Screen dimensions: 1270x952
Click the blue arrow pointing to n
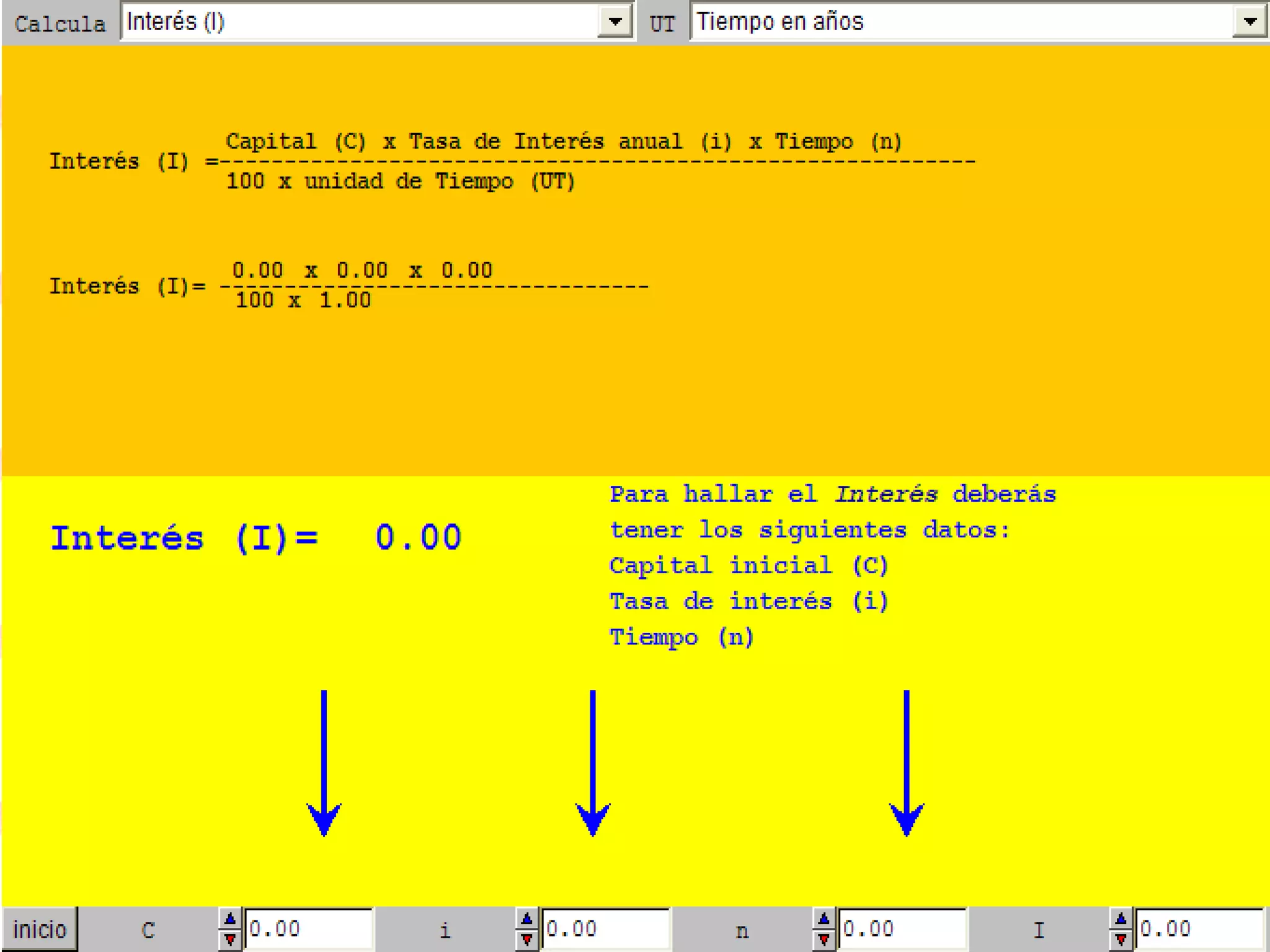click(x=907, y=762)
